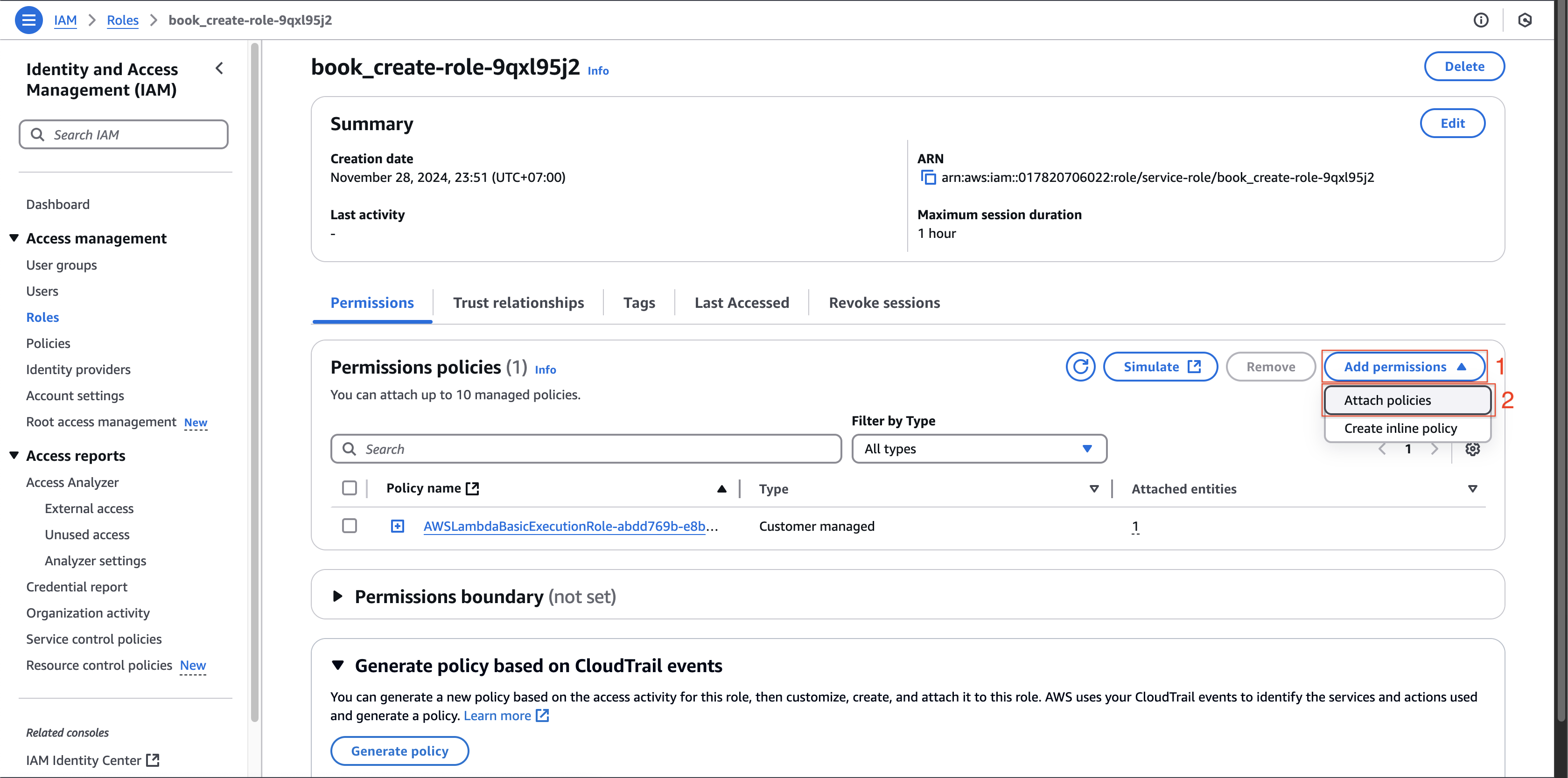
Task: Tick the AWSLambdaBasicExecutionRole policy checkbox
Action: pos(350,526)
